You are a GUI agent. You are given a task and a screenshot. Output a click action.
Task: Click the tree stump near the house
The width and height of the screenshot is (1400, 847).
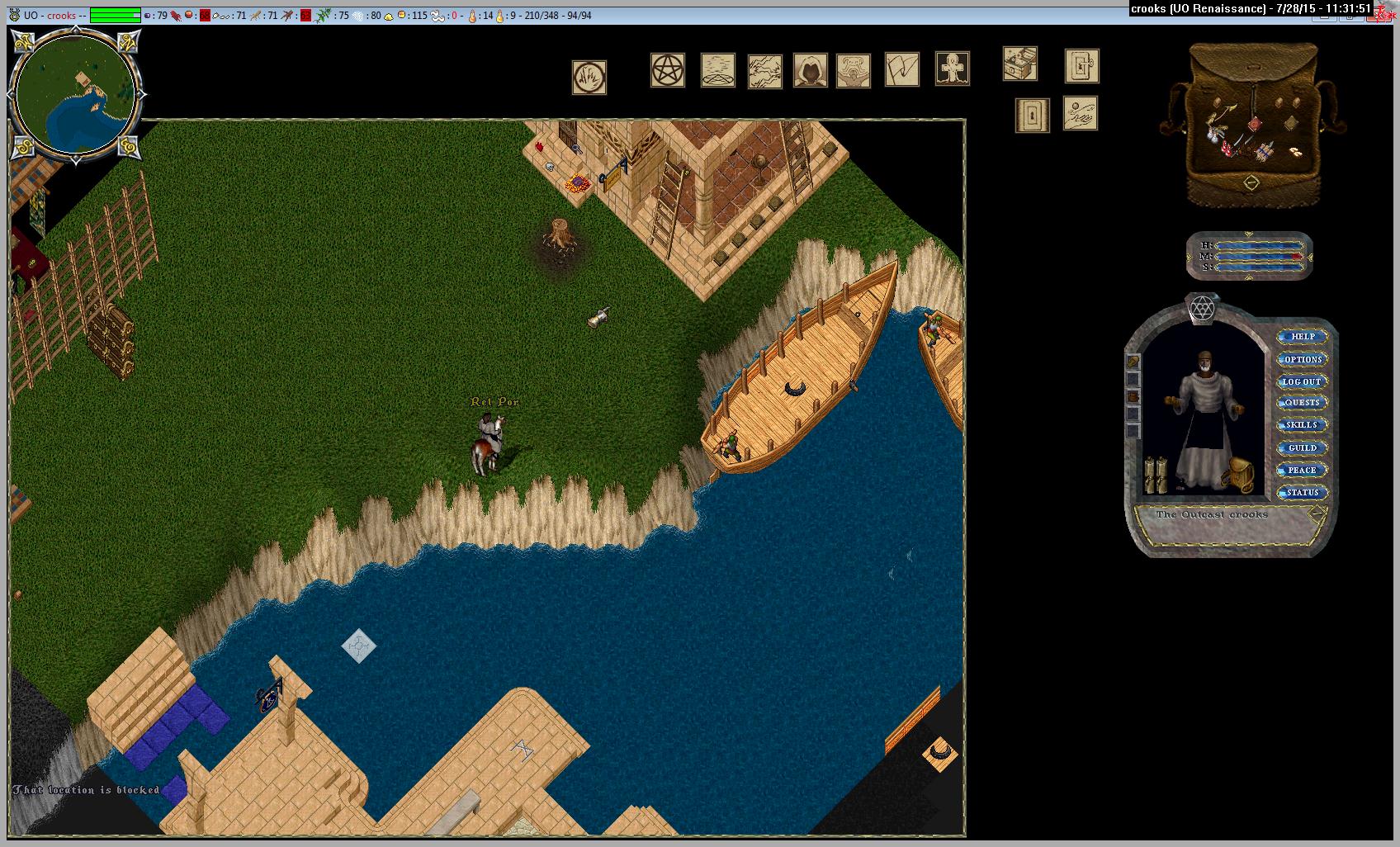pos(560,234)
